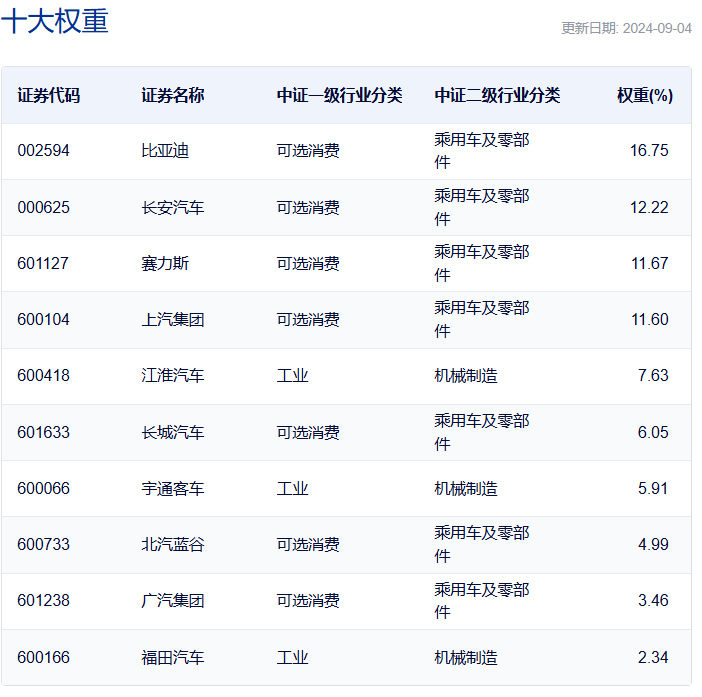Select the 比亚迪 name cell
702x697 pixels.
click(165, 150)
